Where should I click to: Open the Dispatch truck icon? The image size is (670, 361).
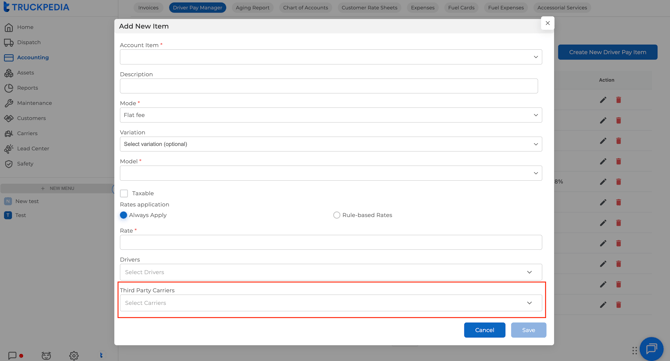pos(9,43)
